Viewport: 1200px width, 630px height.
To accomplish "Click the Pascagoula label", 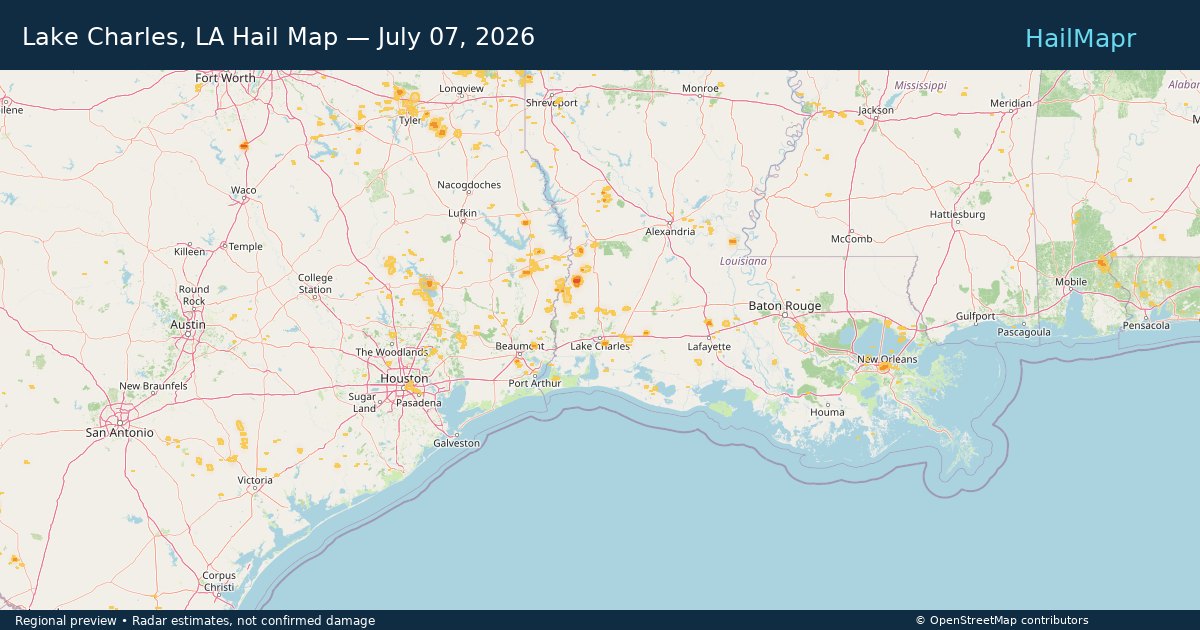I will pos(1023,331).
